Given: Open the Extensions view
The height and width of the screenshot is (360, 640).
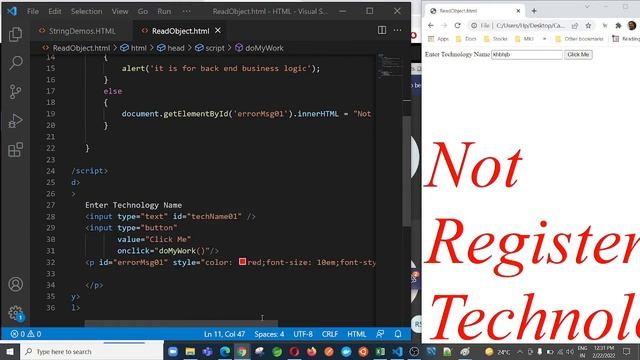Looking at the screenshot, I should (16, 150).
